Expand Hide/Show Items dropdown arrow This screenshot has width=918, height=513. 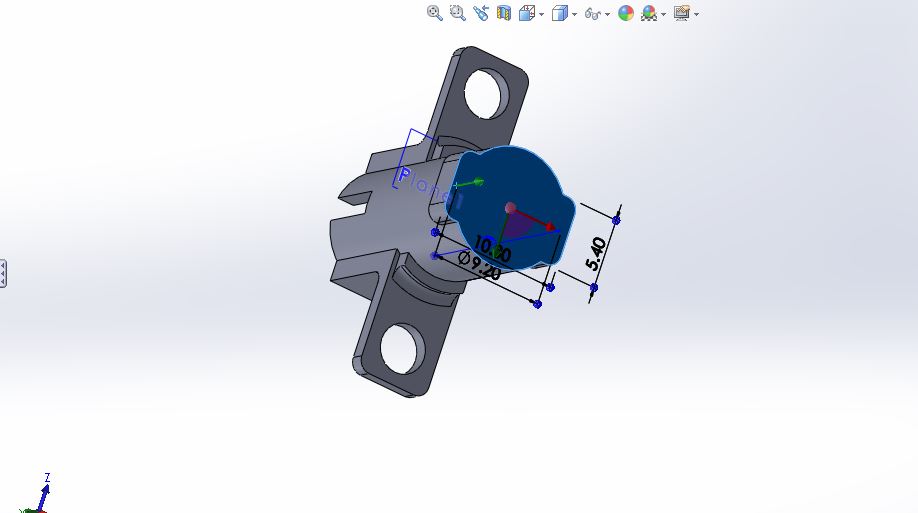[608, 14]
